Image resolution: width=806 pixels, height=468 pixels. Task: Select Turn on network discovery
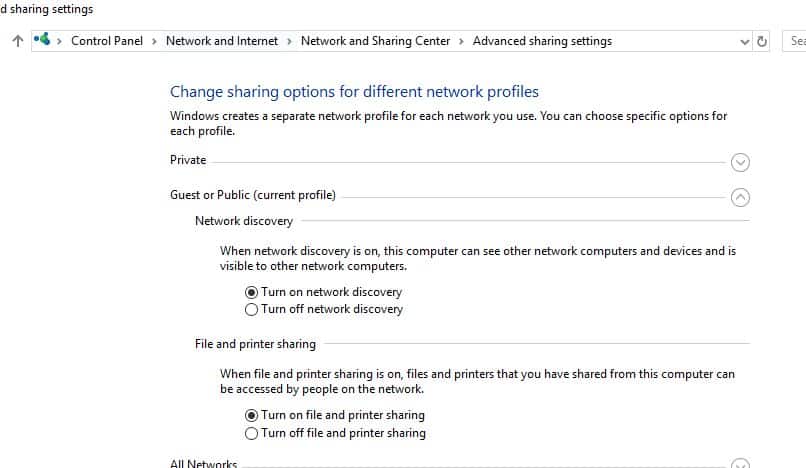tap(252, 292)
